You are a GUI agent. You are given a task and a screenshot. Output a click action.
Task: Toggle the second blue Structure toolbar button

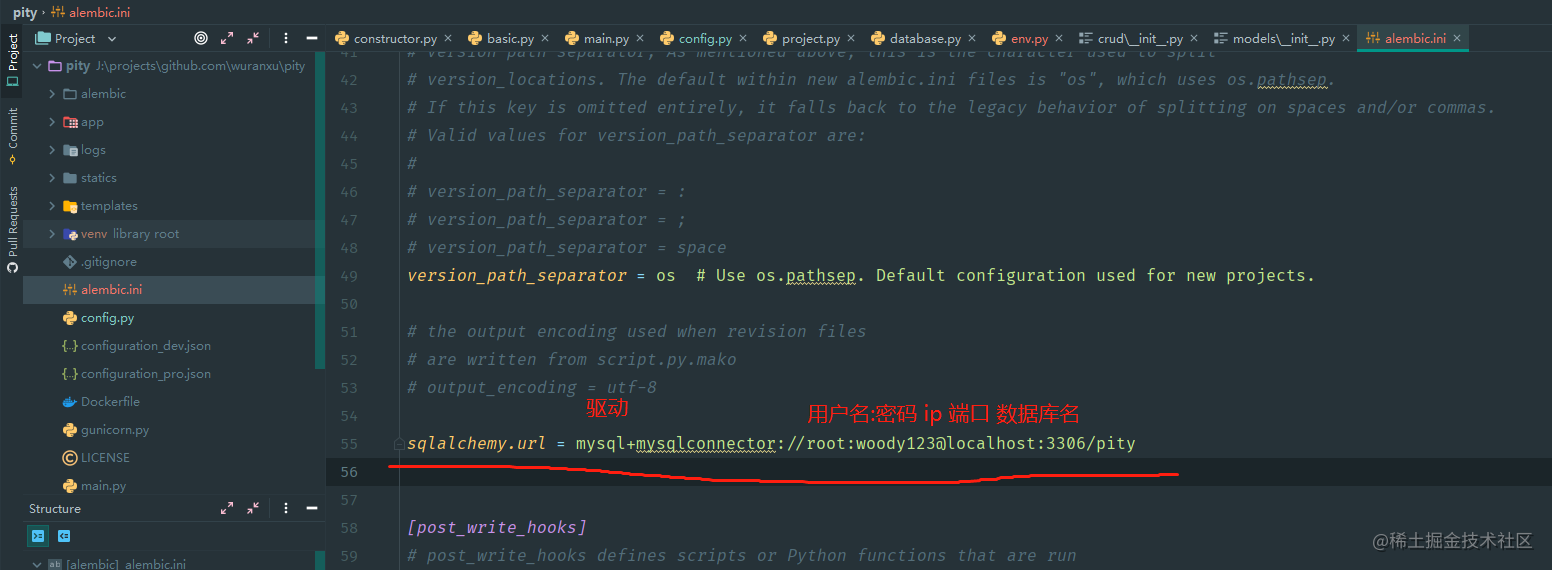[x=64, y=536]
